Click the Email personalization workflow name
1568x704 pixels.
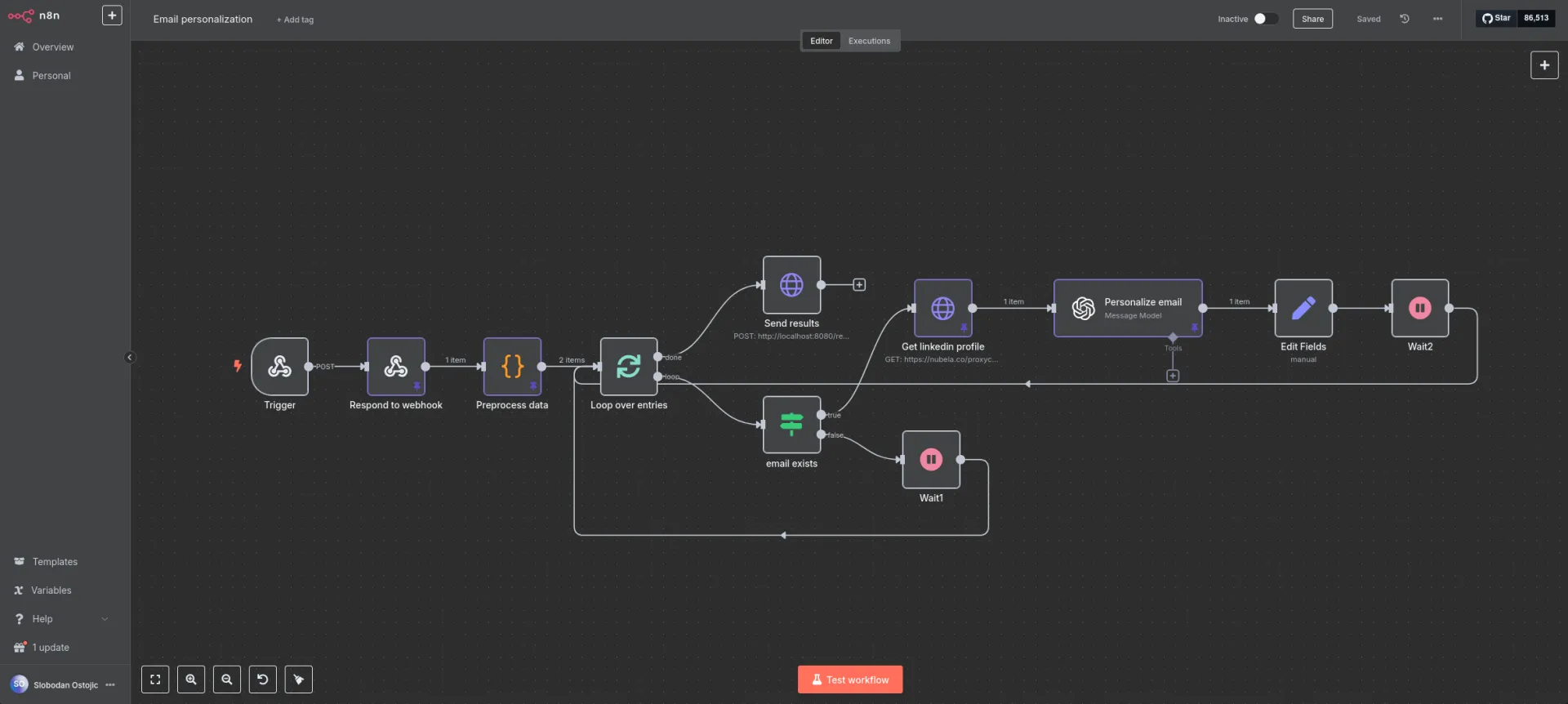203,20
